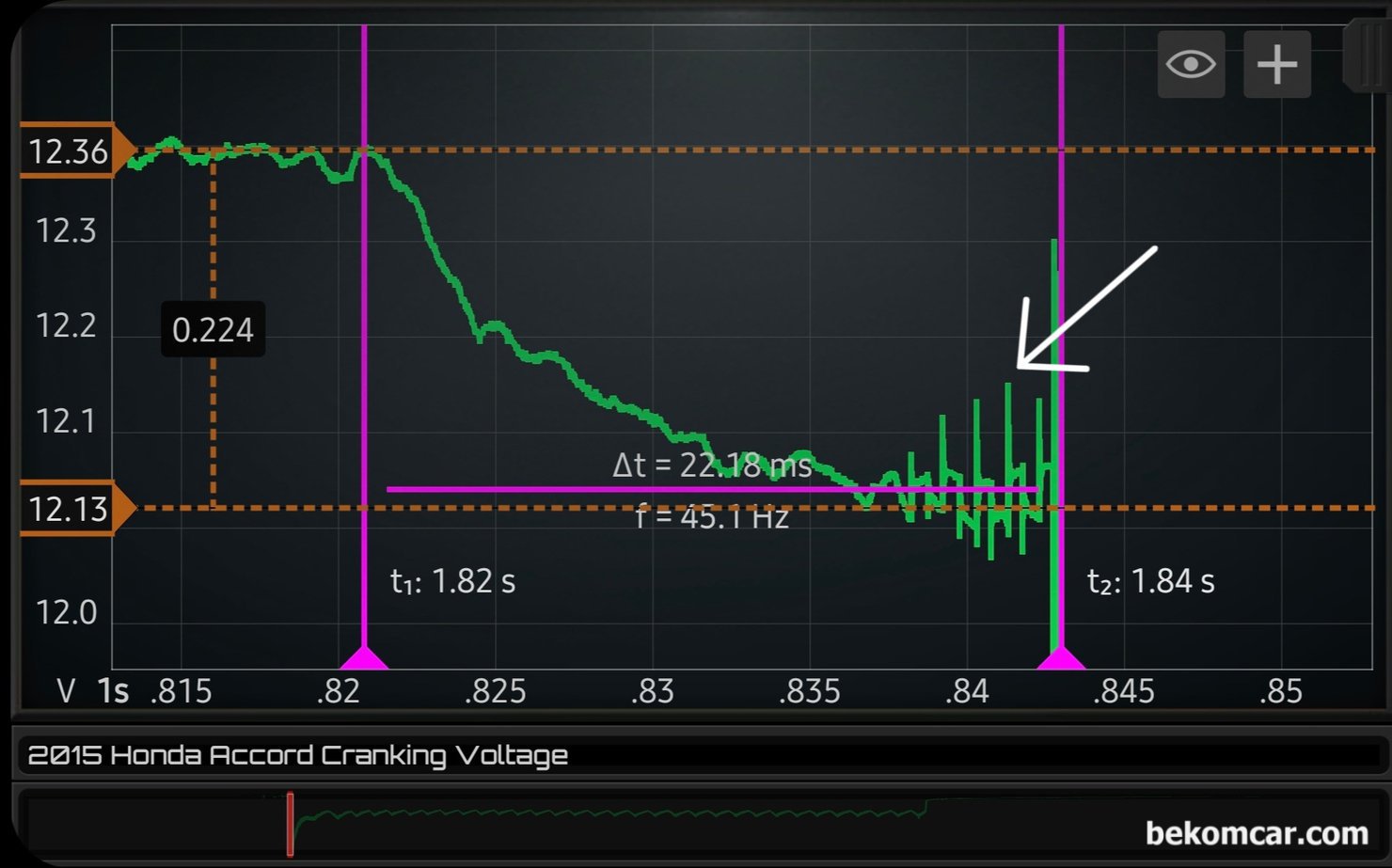
Task: Click the V unit label on axis
Action: point(66,691)
